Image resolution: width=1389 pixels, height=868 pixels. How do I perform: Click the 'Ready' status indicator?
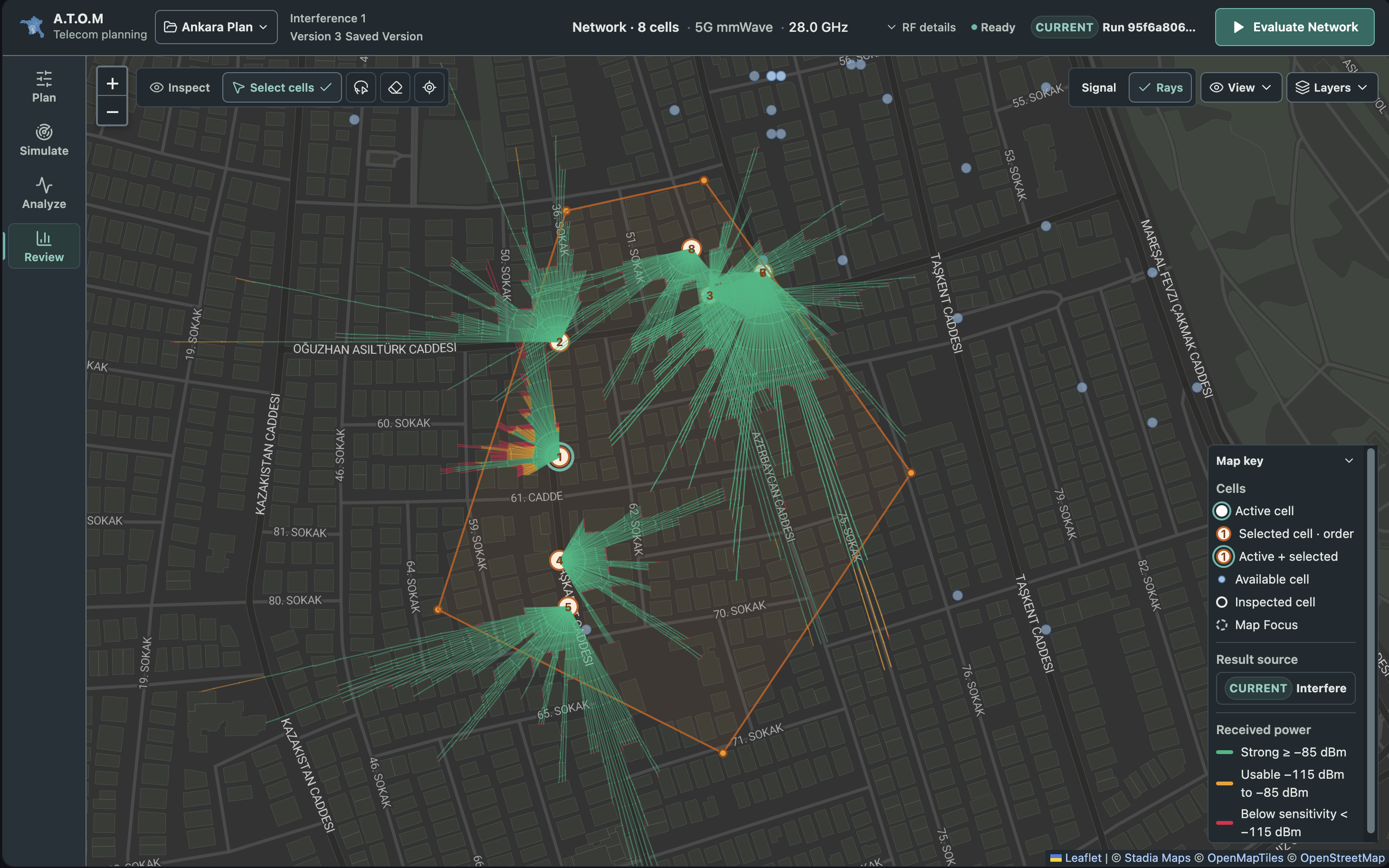[x=993, y=27]
